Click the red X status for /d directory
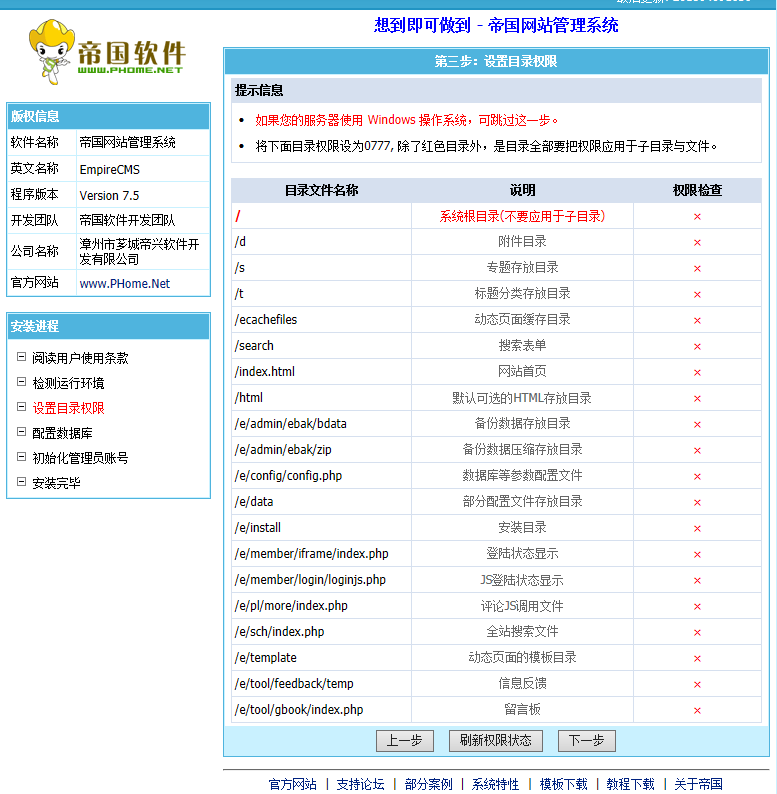This screenshot has height=794, width=777. [697, 242]
